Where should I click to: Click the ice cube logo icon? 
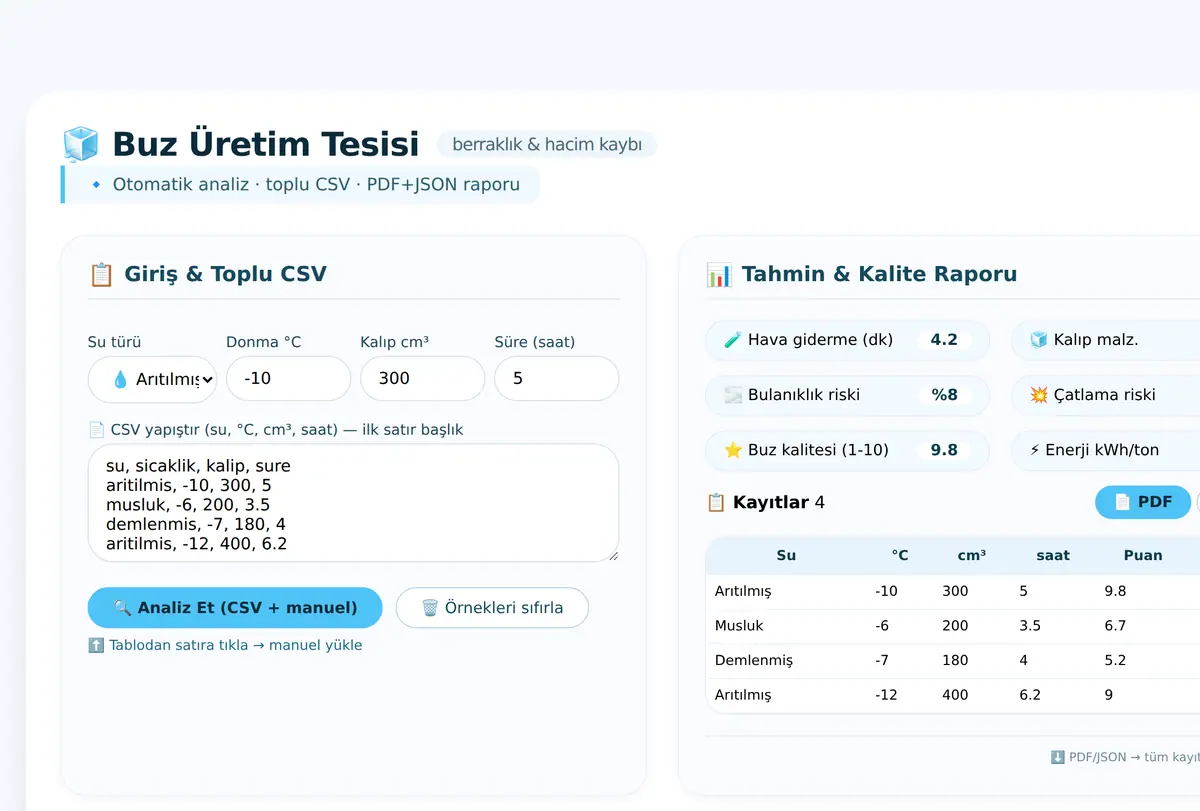(80, 144)
